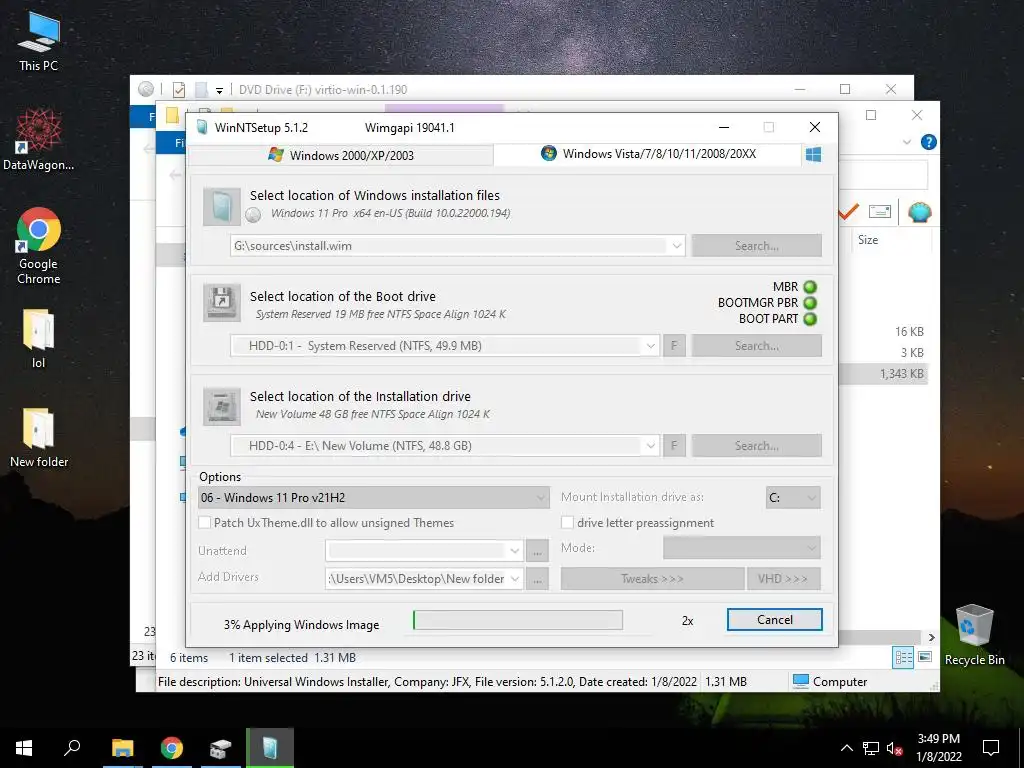Click the Size column header in Explorer
This screenshot has height=768, width=1024.
point(868,240)
